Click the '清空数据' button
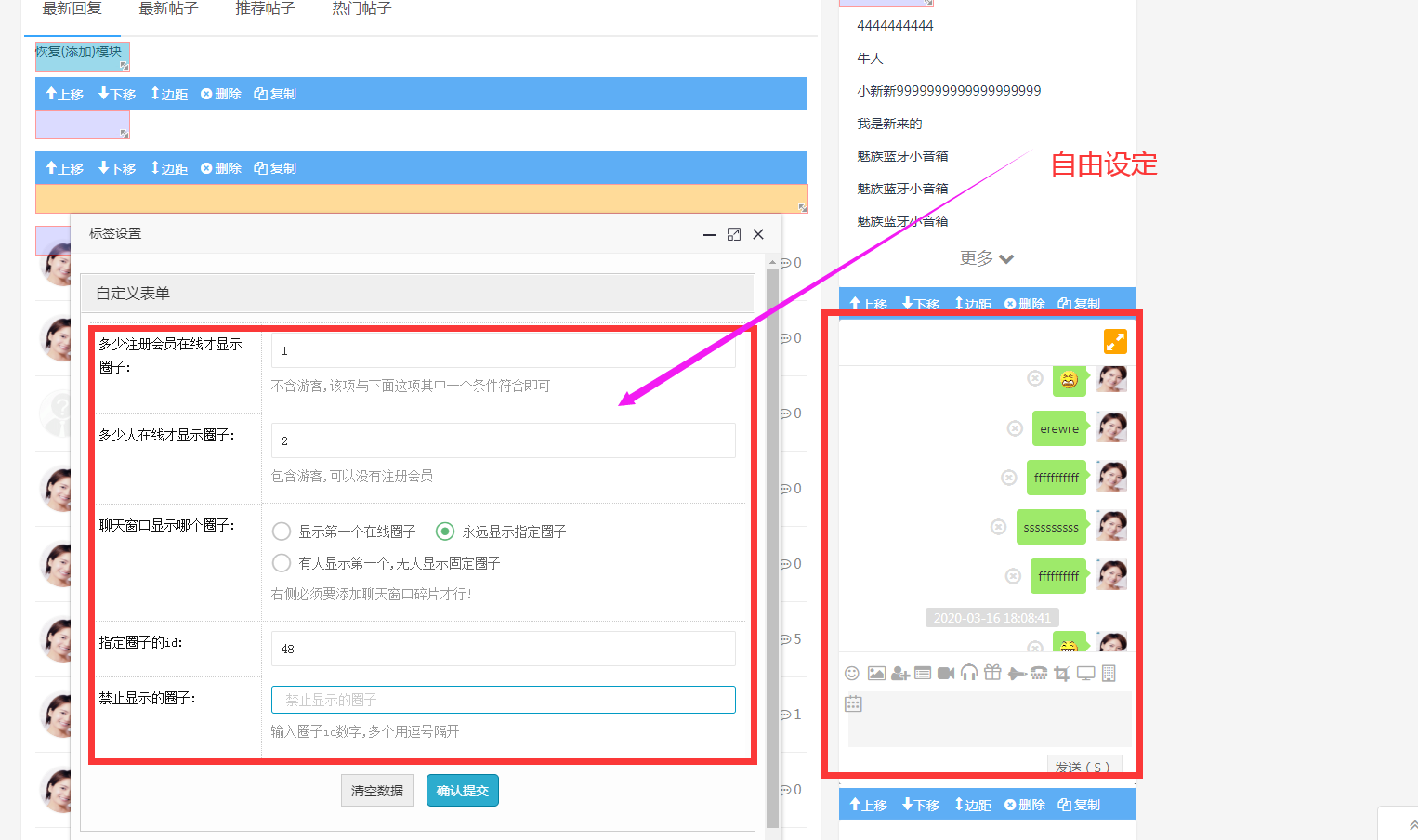Viewport: 1418px width, 840px height. click(x=376, y=791)
